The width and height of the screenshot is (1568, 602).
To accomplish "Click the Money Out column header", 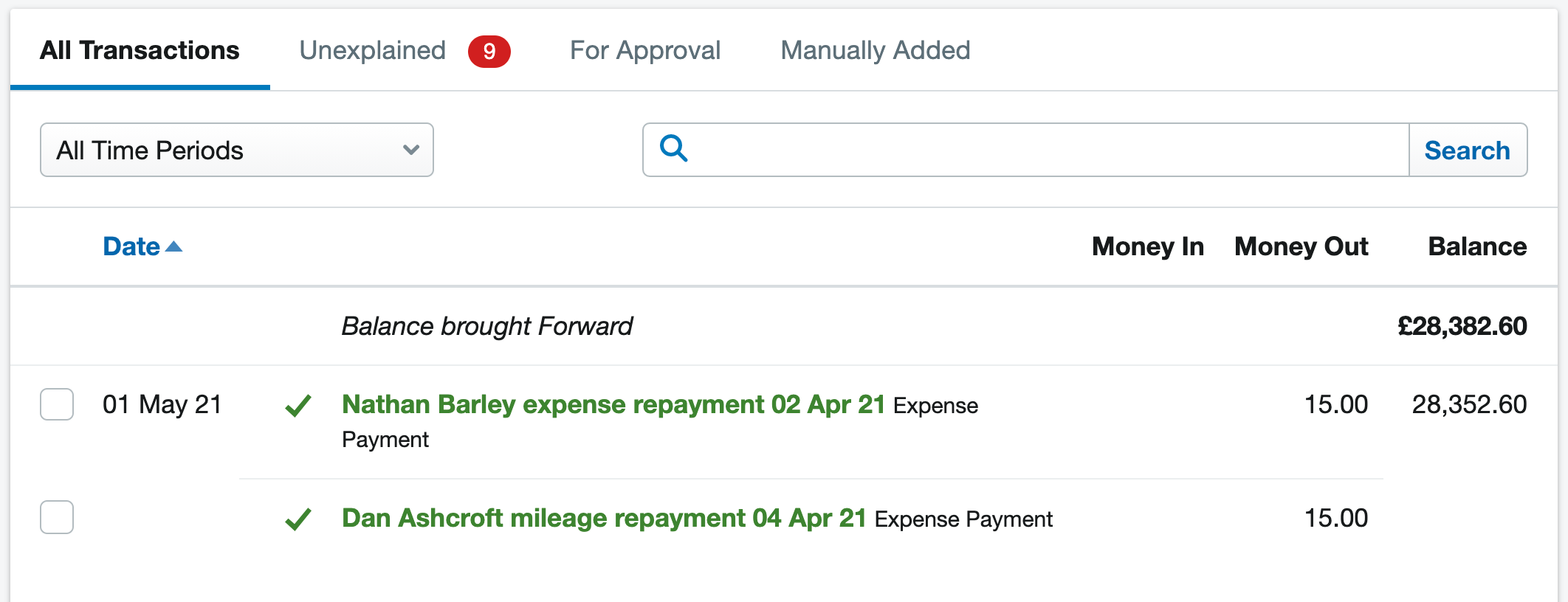I will (x=1301, y=246).
